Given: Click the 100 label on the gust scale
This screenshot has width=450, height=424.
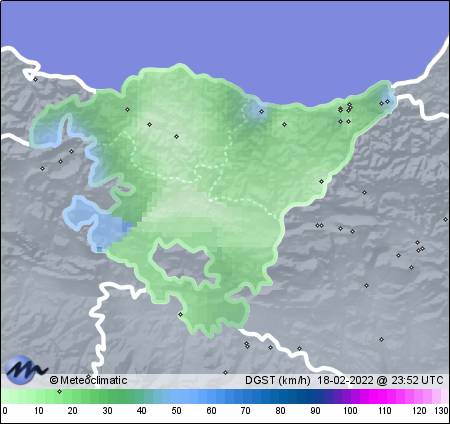Looking at the screenshot, I should point(350,410).
